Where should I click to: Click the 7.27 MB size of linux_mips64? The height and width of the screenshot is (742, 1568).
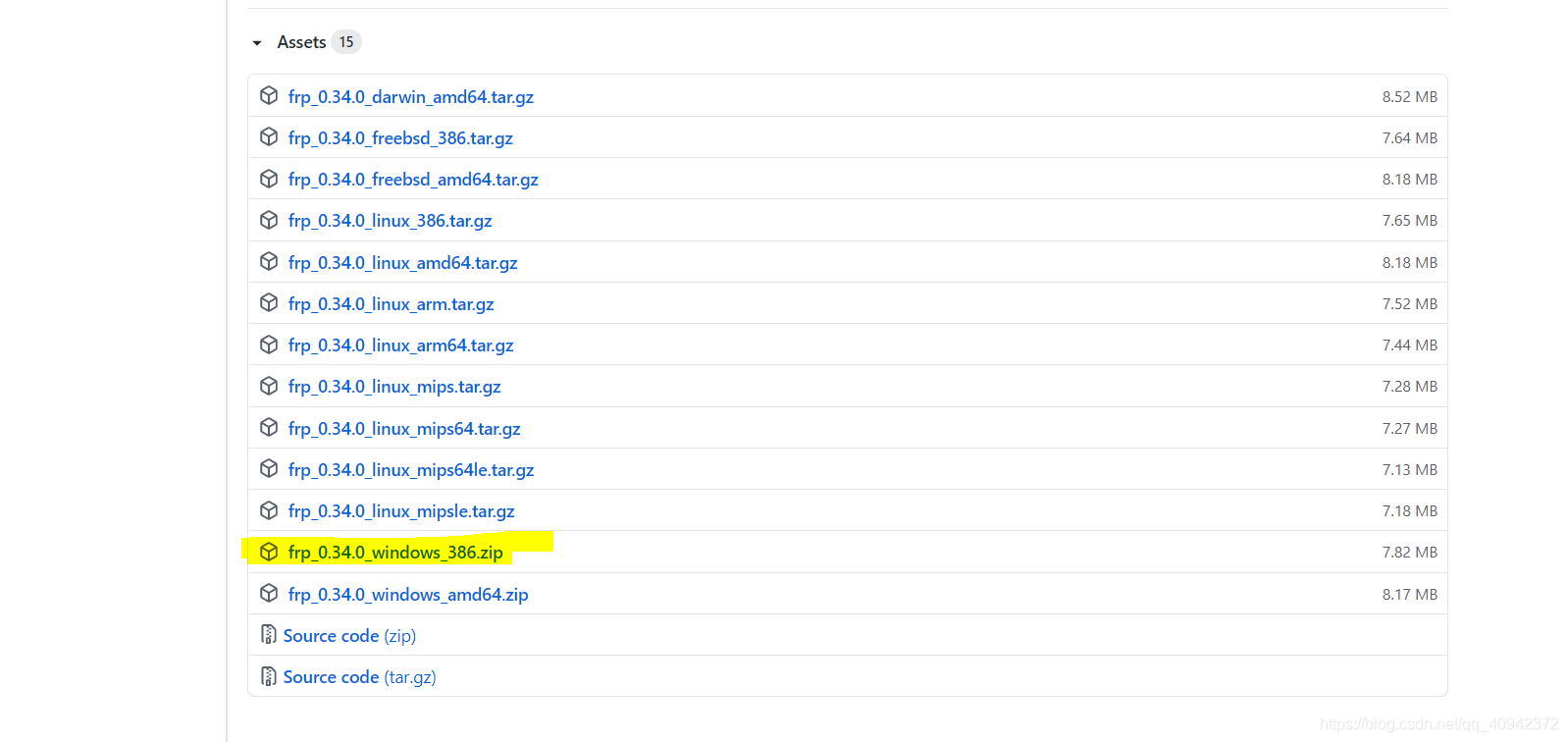(x=1410, y=429)
